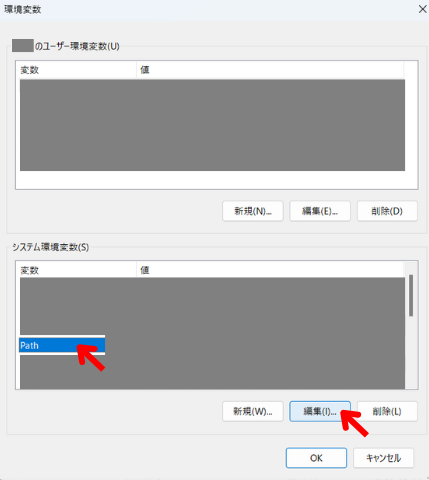
Task: Confirm changes with the OK button
Action: (x=316, y=458)
